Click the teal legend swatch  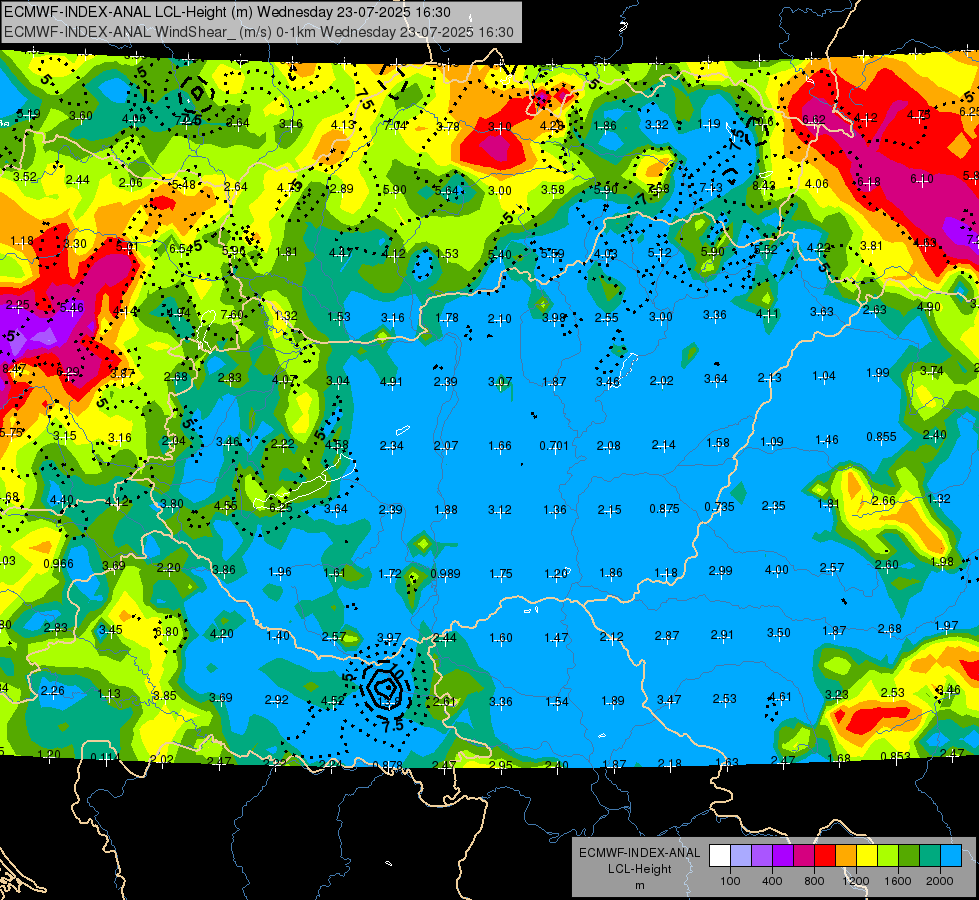click(x=930, y=855)
